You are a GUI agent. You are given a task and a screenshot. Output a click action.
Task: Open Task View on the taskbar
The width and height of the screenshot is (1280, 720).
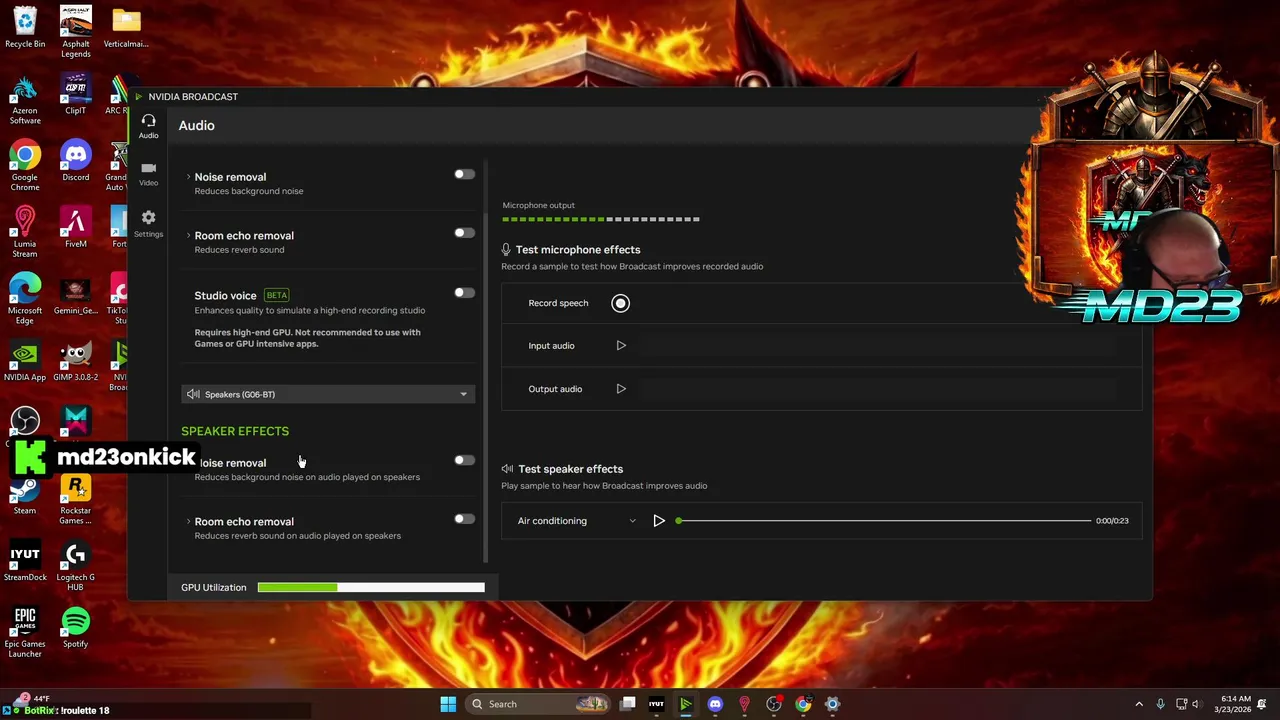(627, 704)
